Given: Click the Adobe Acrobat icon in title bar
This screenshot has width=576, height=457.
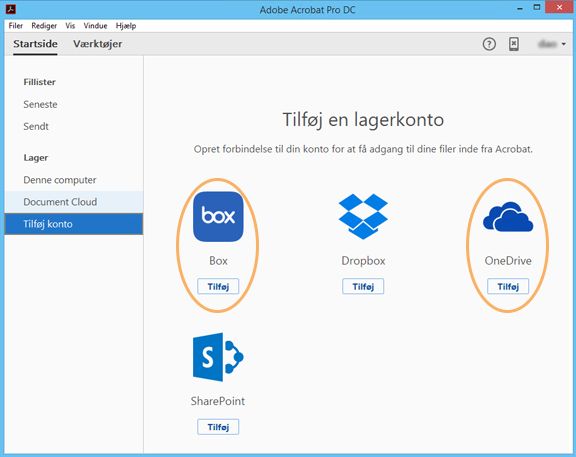Looking at the screenshot, I should (x=11, y=9).
